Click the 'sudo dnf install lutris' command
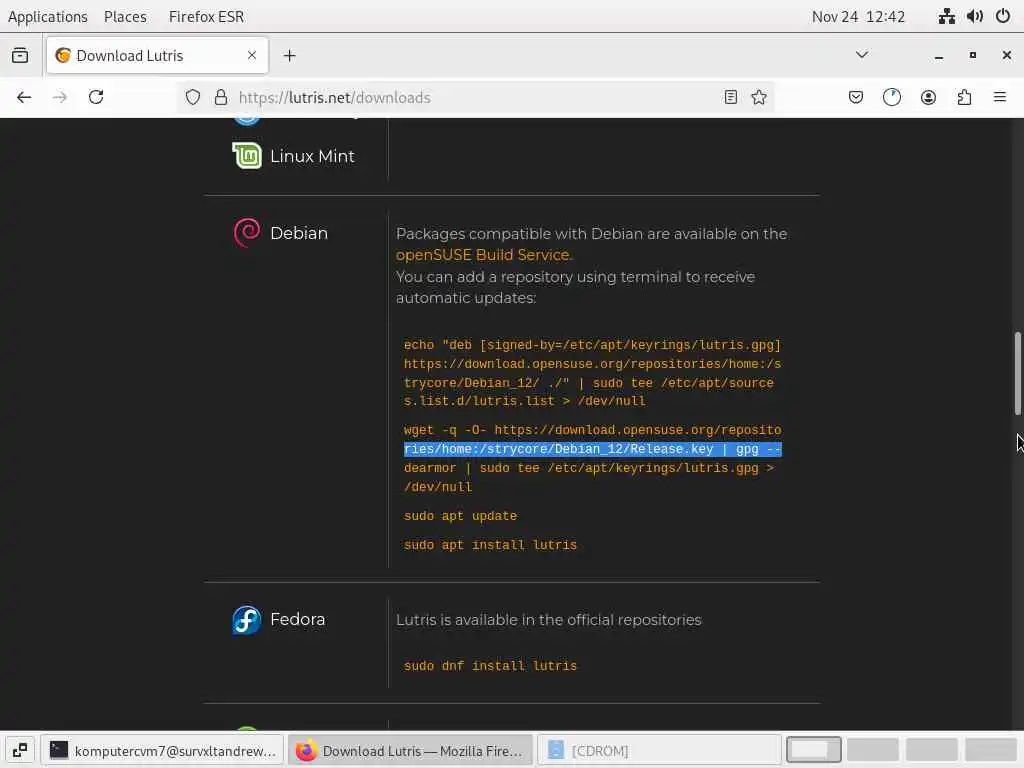 point(490,666)
